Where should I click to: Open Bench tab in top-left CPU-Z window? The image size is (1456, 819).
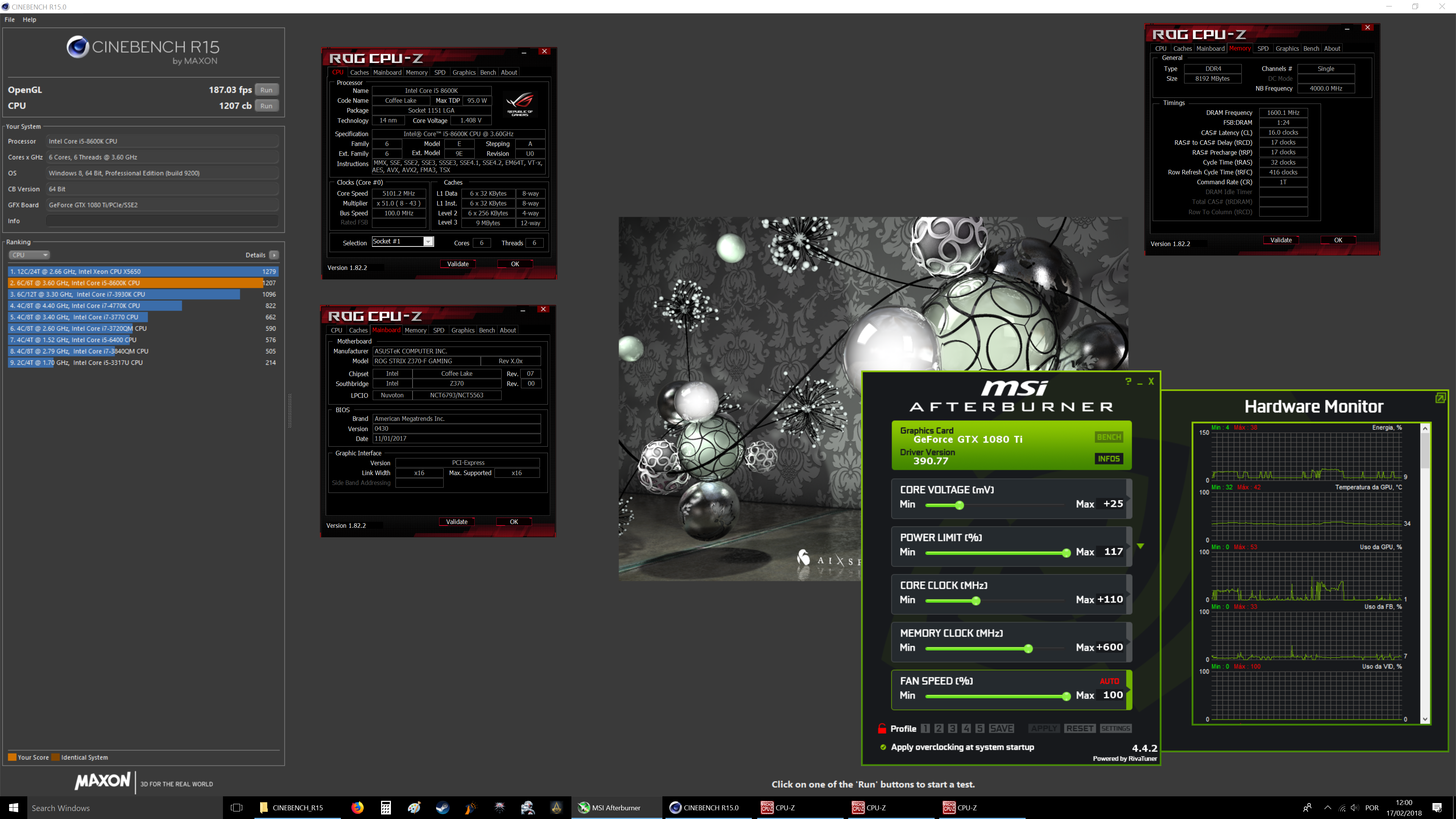point(488,72)
